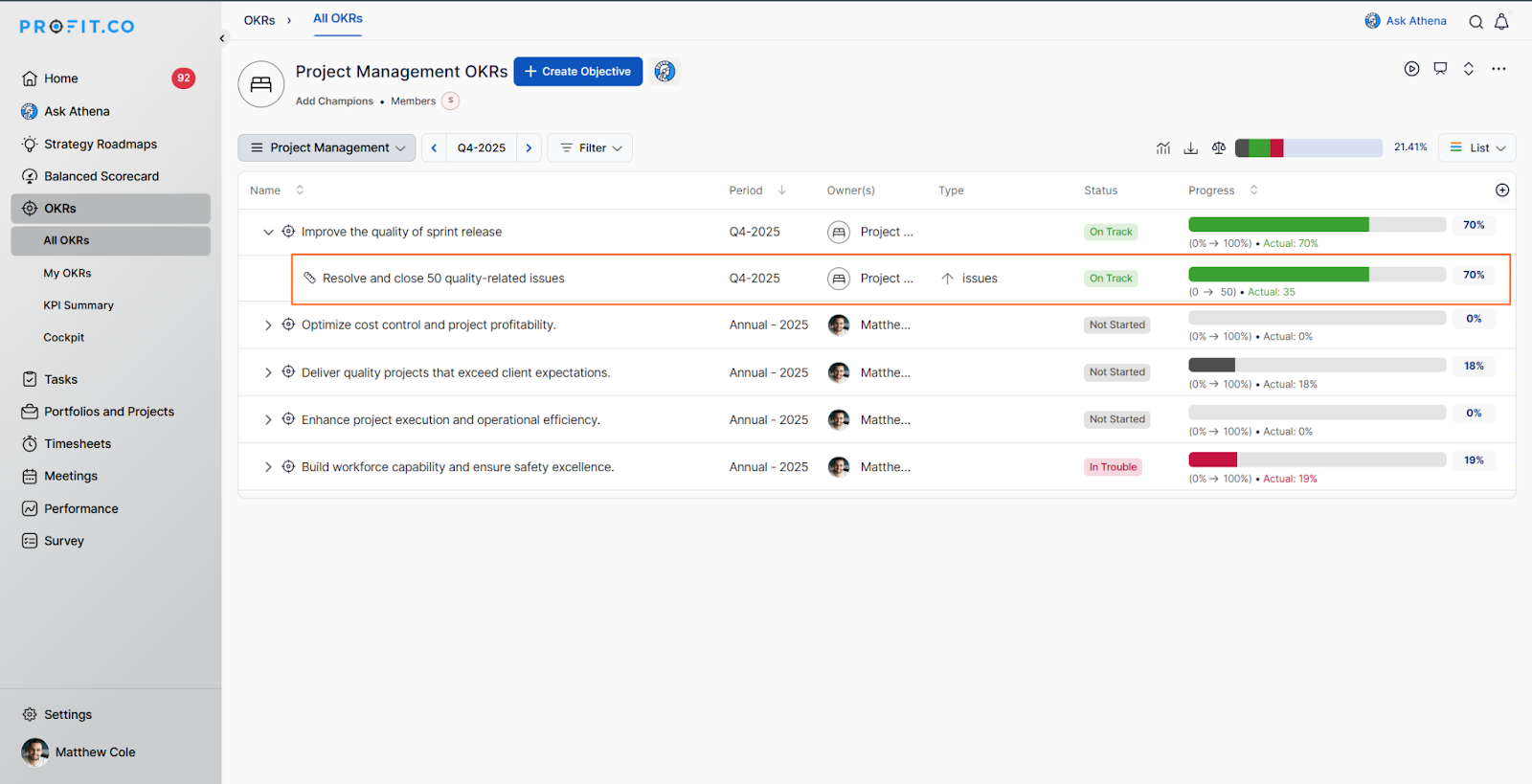Open the chart view icon
Viewport: 1532px width, 784px height.
click(x=1163, y=147)
